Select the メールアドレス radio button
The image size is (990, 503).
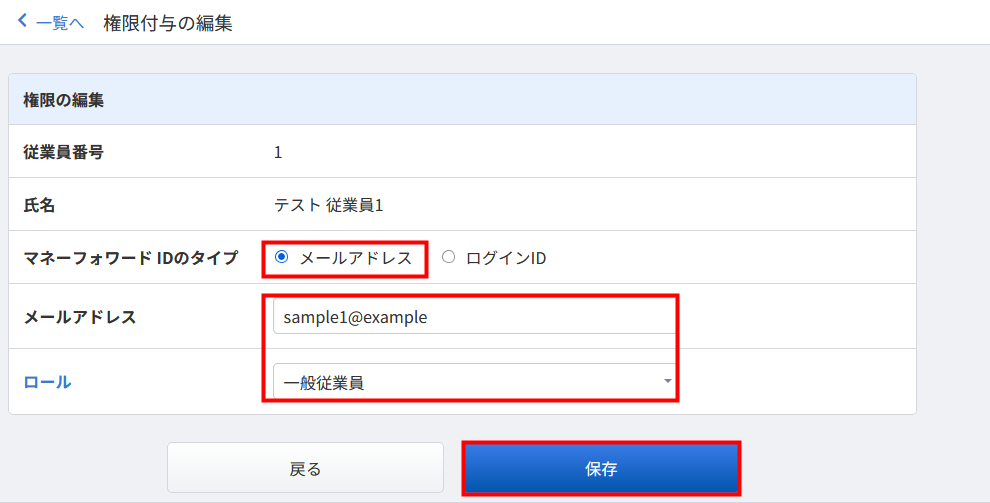pyautogui.click(x=282, y=257)
